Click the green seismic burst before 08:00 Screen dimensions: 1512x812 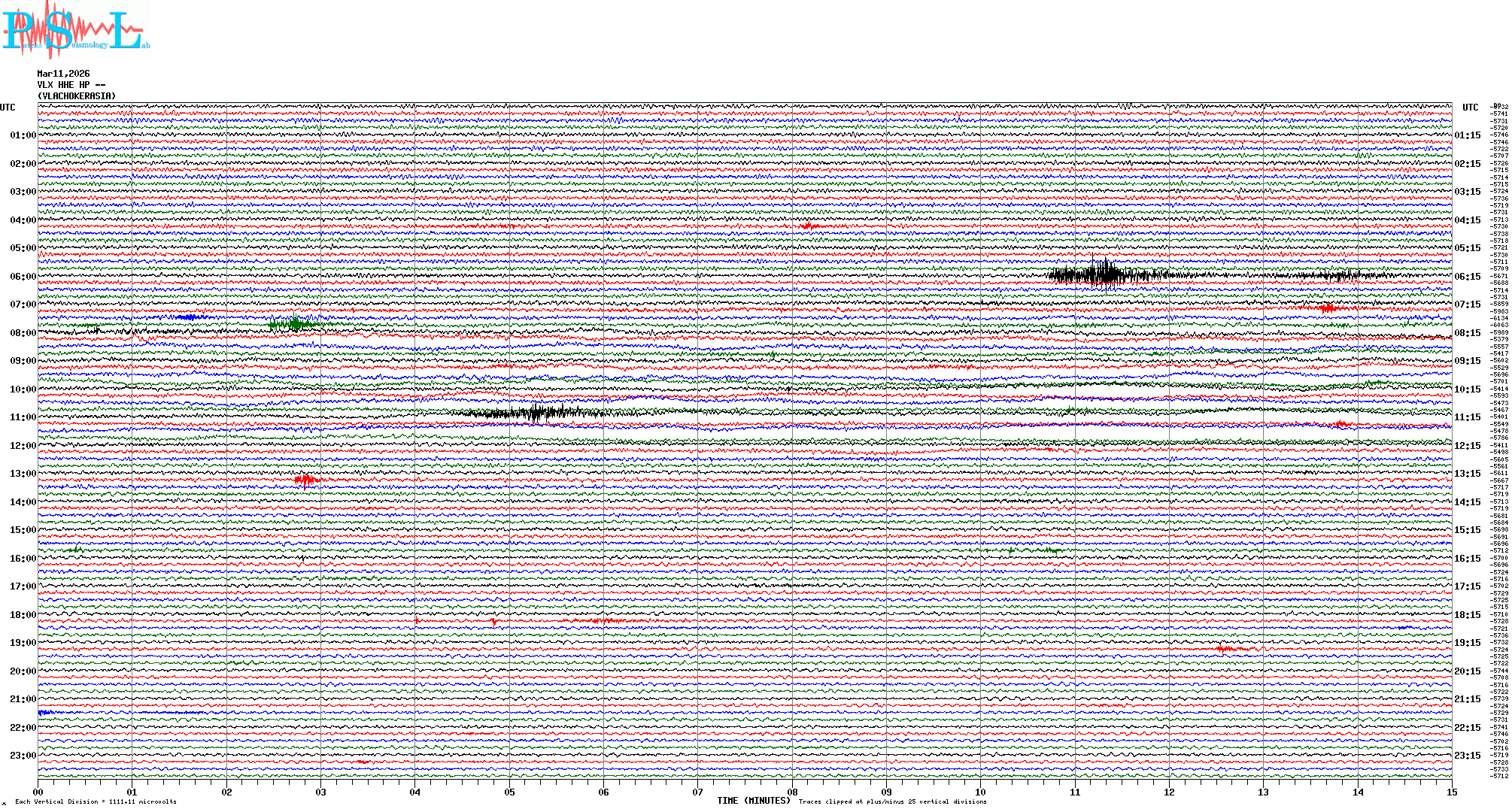pos(295,324)
